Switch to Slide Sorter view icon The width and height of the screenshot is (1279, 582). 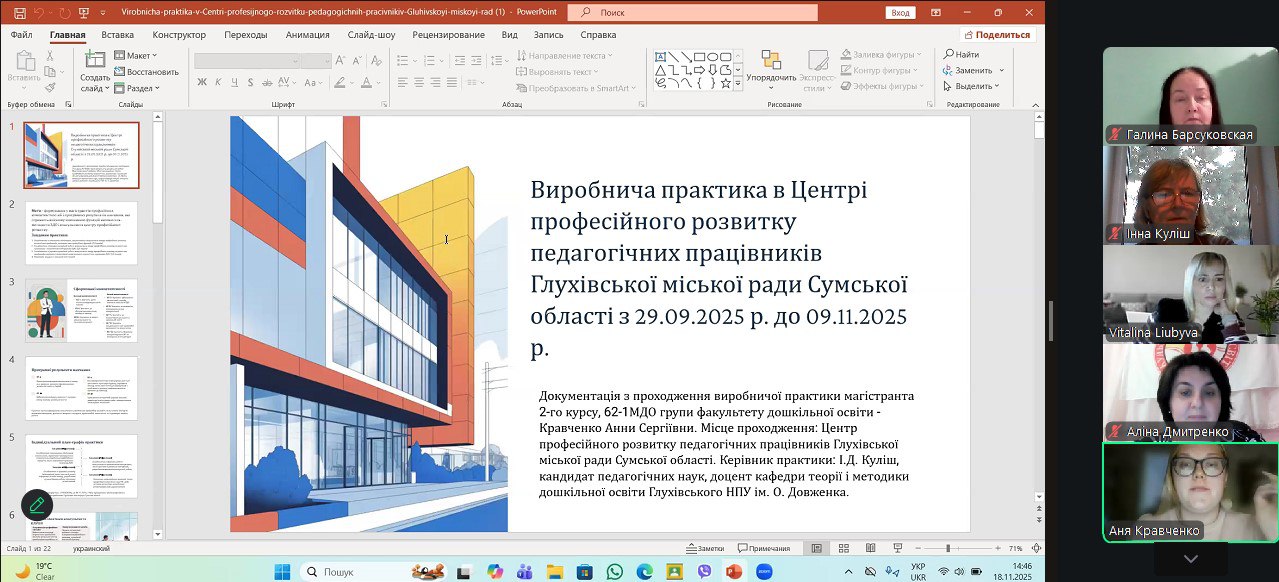845,548
